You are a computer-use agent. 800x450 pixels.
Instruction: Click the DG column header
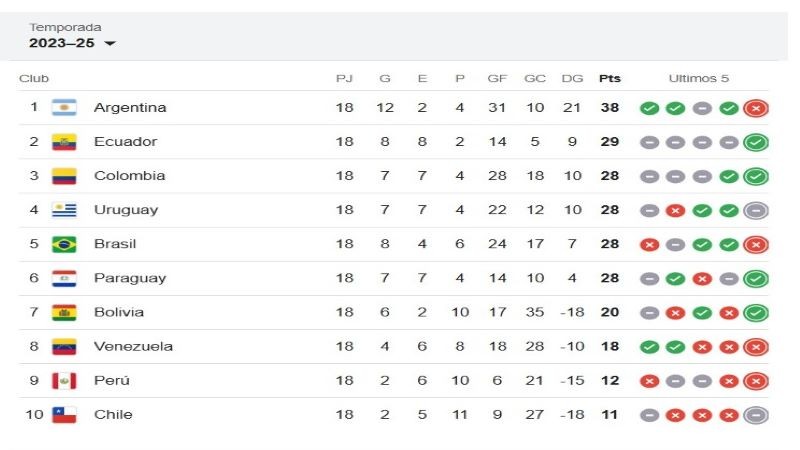[x=572, y=79]
